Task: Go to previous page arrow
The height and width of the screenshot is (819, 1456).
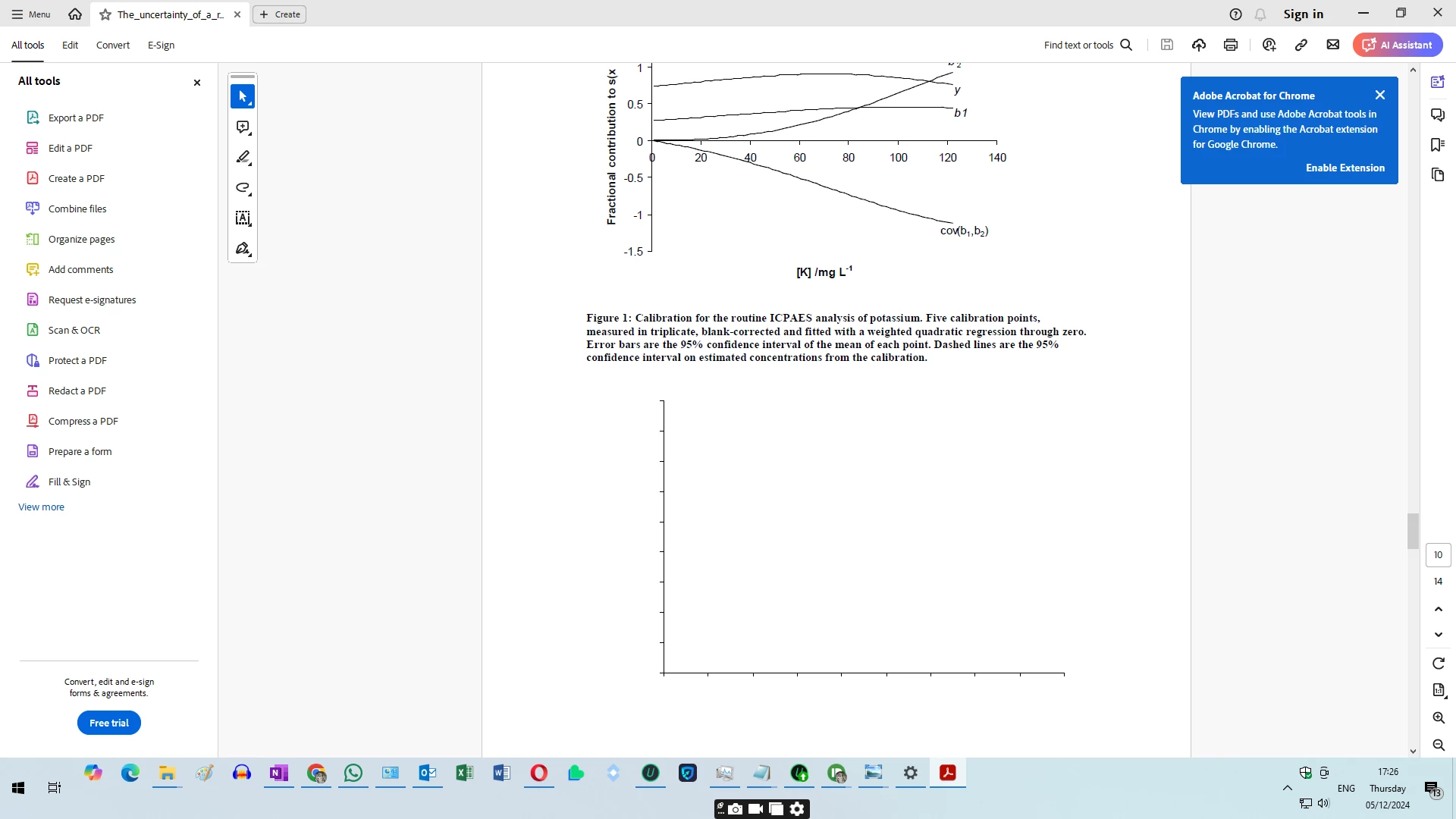Action: 1439,609
